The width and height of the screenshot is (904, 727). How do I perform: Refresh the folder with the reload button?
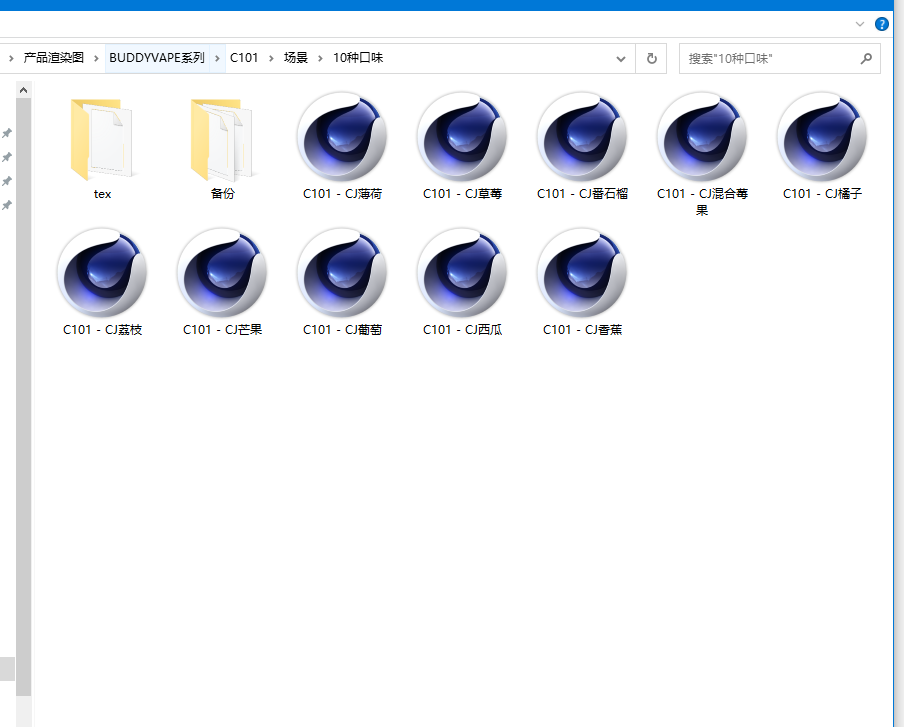point(651,58)
